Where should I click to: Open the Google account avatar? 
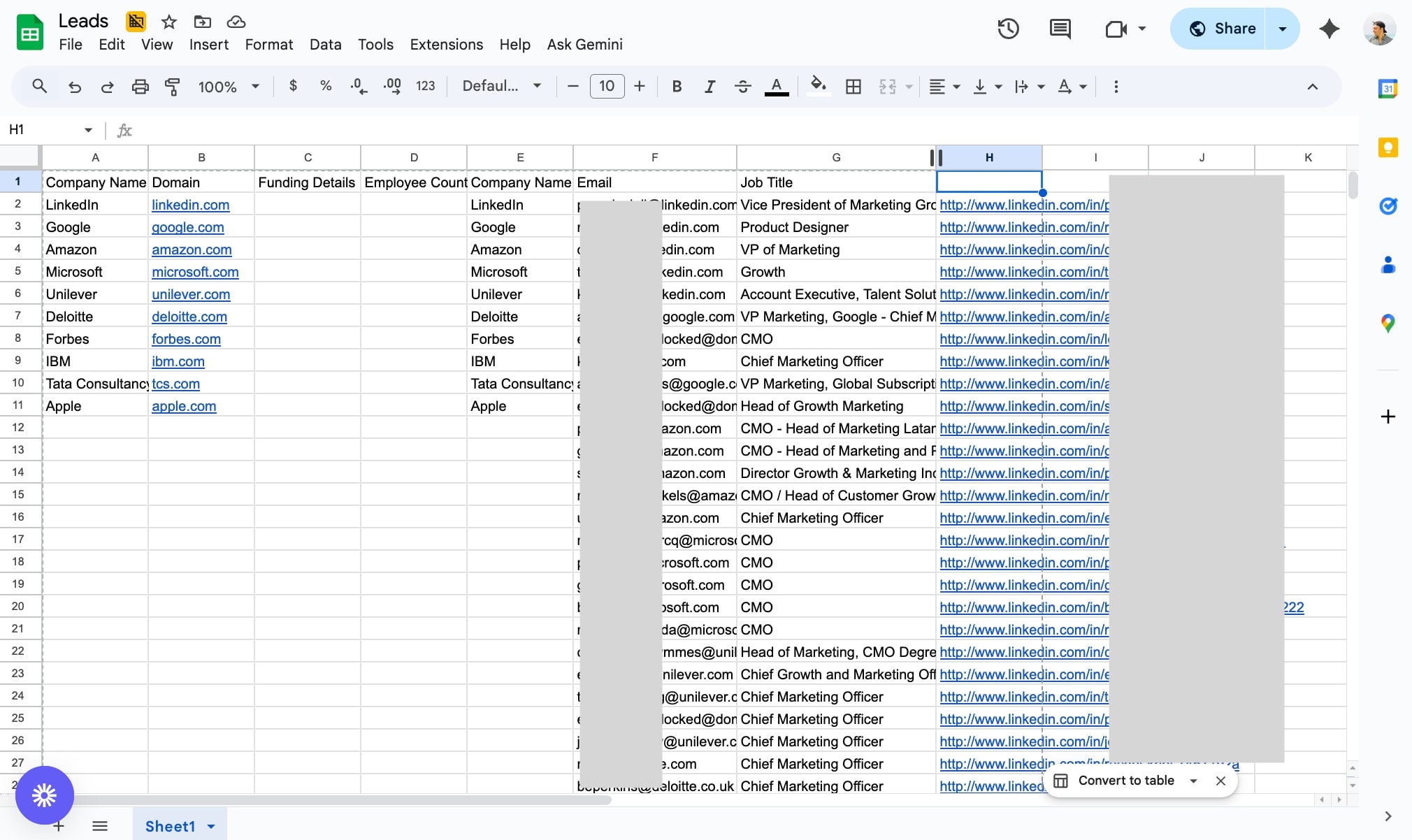[1380, 29]
